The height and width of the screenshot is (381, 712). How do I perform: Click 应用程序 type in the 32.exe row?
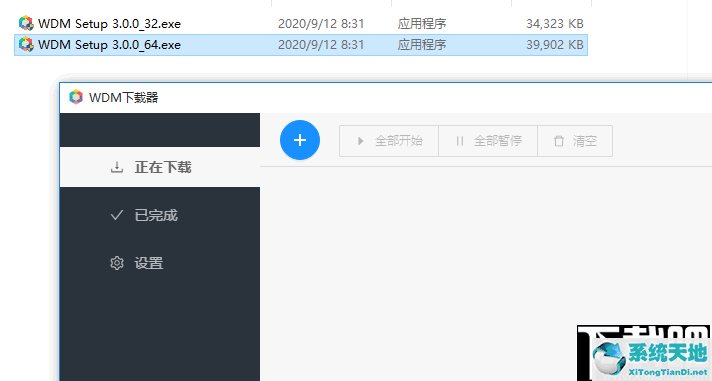click(x=422, y=24)
